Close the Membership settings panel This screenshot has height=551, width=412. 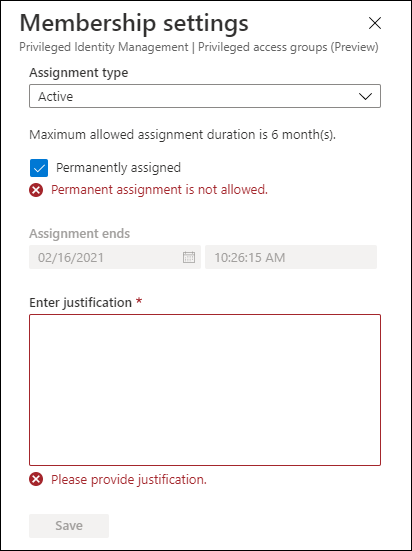pos(375,23)
